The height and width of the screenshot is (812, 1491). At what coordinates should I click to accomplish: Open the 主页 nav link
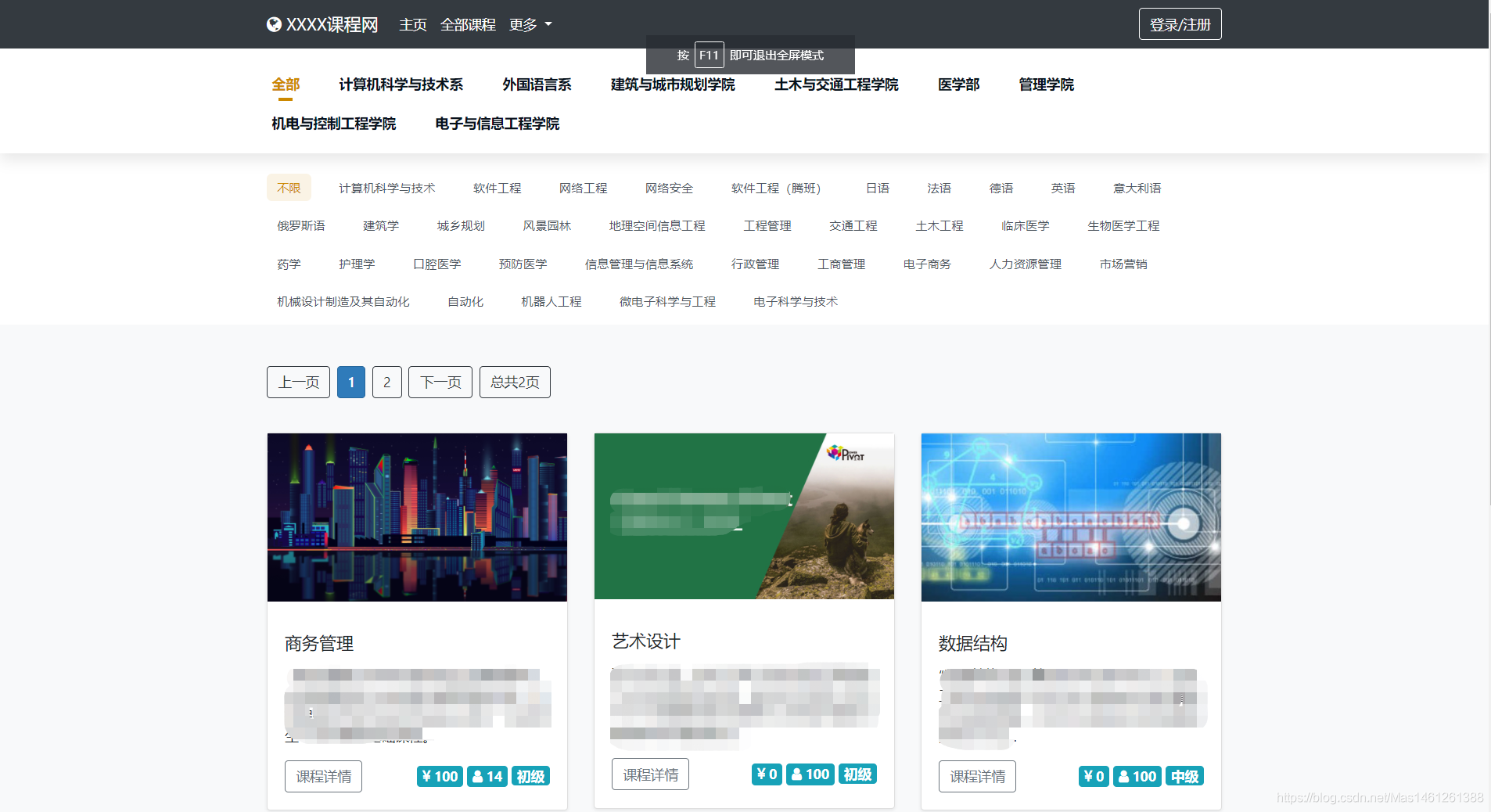coord(413,24)
